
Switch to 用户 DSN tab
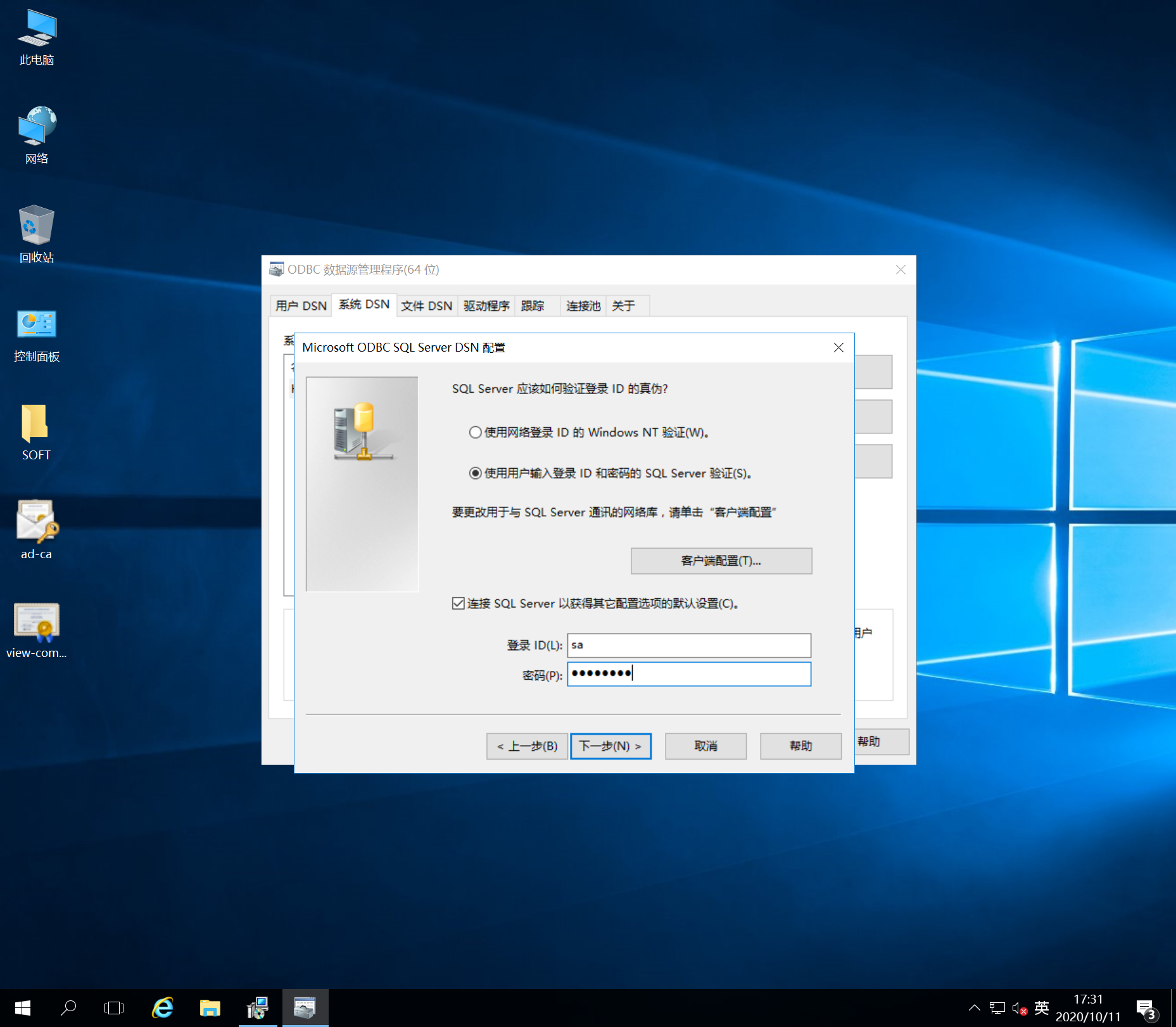coord(301,306)
